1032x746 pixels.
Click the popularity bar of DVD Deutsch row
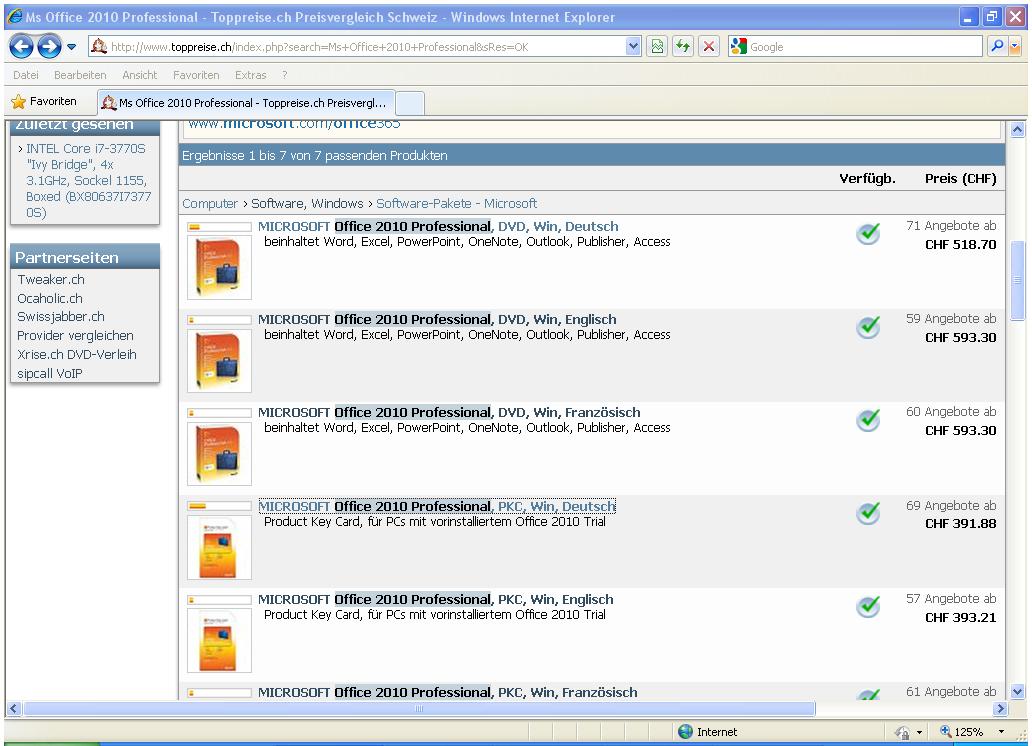[219, 227]
